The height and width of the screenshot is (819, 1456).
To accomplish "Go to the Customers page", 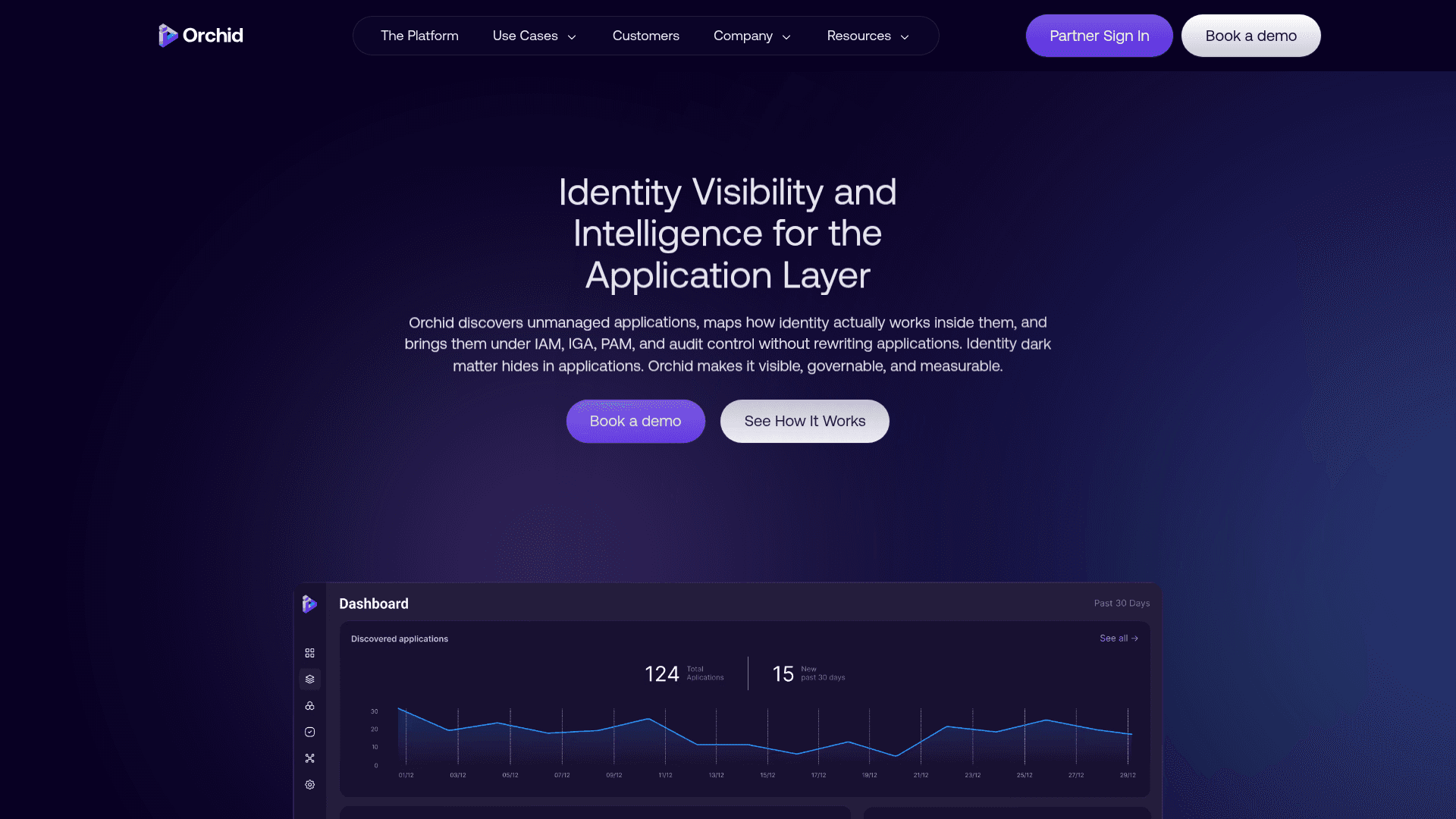I will pyautogui.click(x=645, y=36).
